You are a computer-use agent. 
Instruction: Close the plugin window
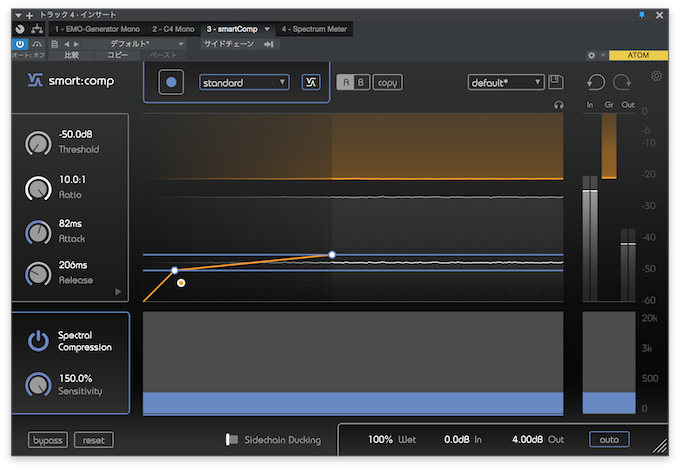(659, 15)
